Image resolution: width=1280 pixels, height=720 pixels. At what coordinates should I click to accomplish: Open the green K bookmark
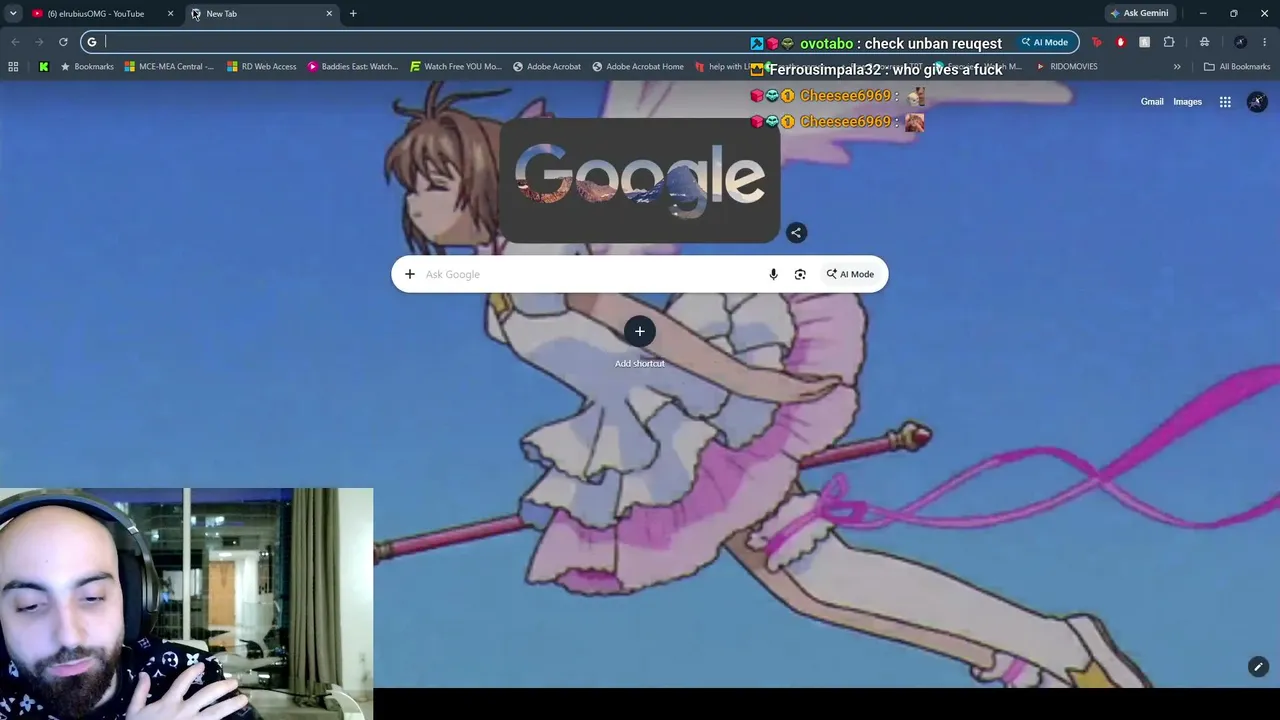click(x=44, y=67)
